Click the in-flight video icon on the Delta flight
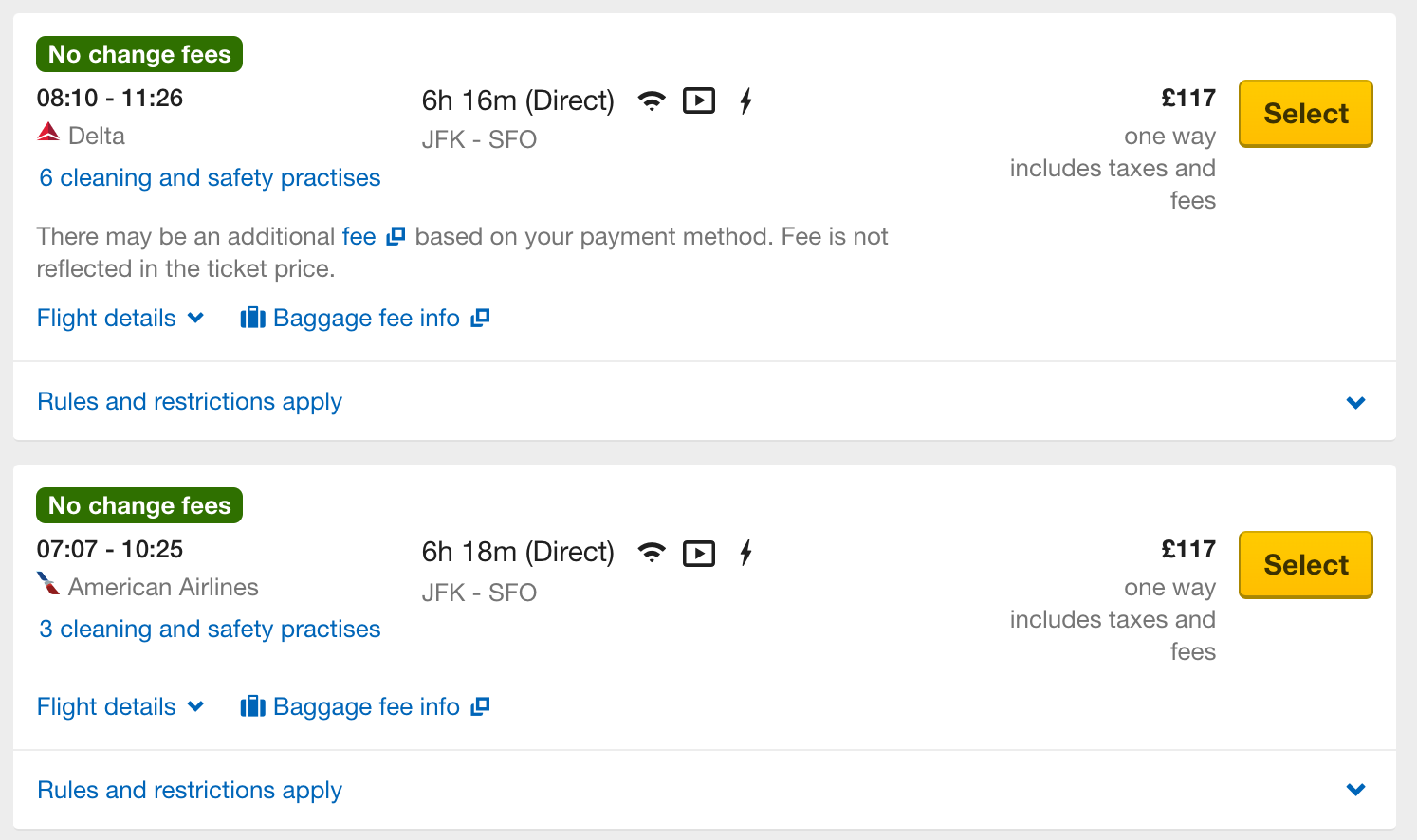Image resolution: width=1417 pixels, height=840 pixels. [x=699, y=100]
